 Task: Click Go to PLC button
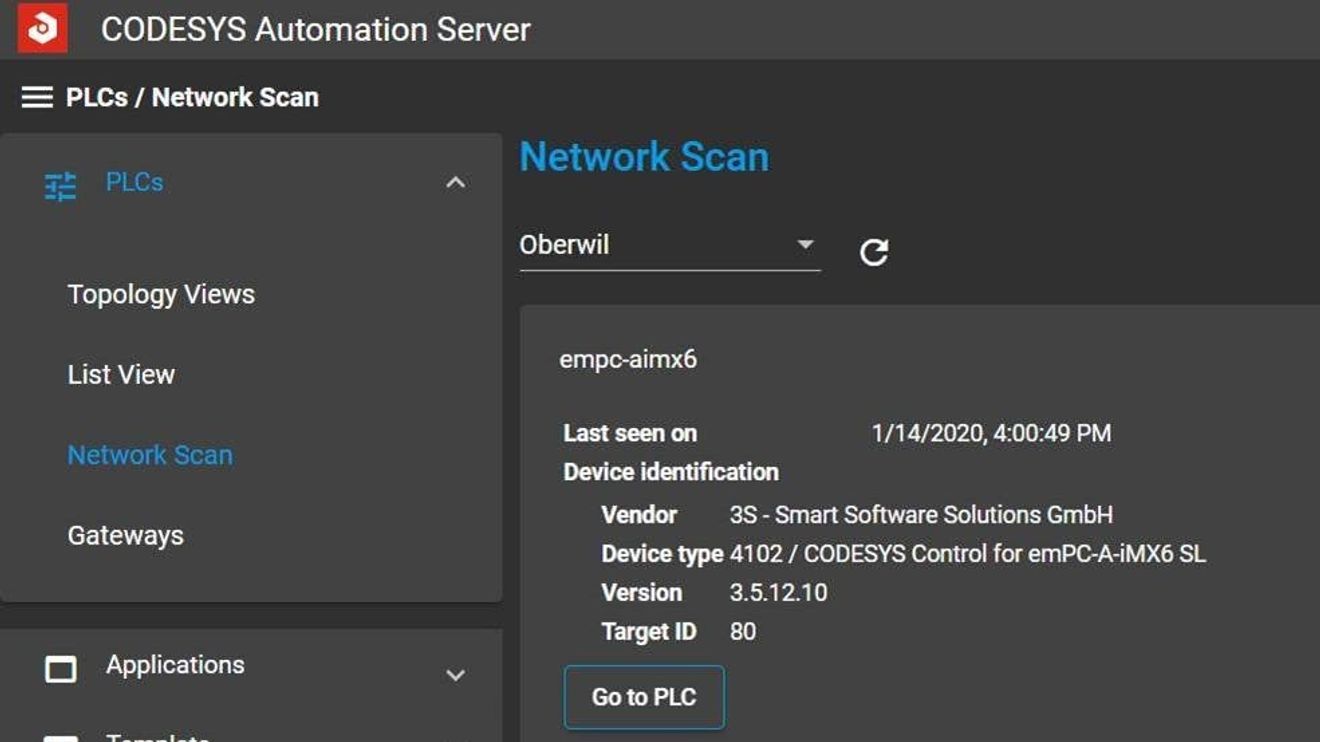[x=644, y=697]
